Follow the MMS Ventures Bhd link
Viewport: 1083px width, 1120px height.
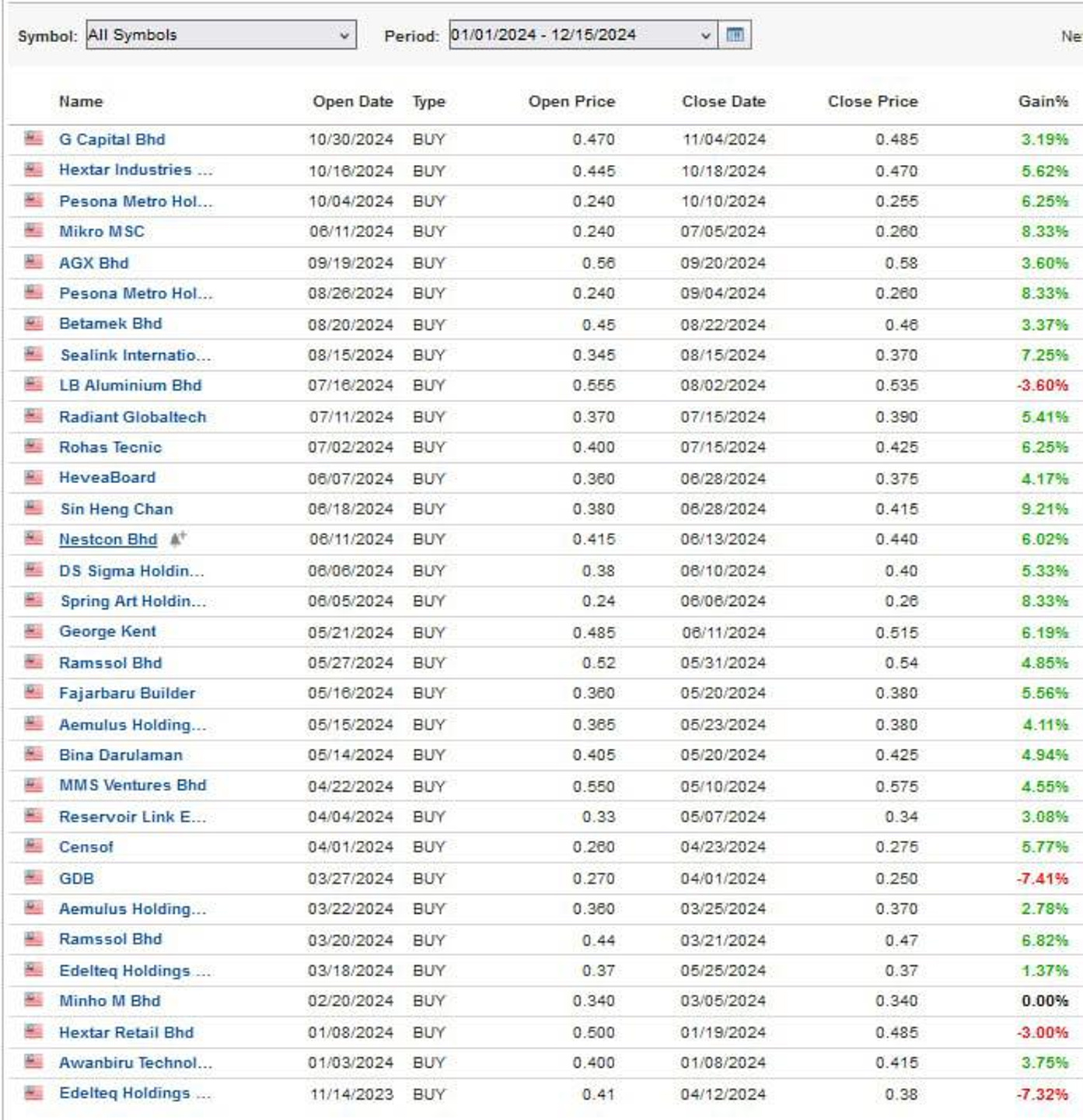(133, 786)
